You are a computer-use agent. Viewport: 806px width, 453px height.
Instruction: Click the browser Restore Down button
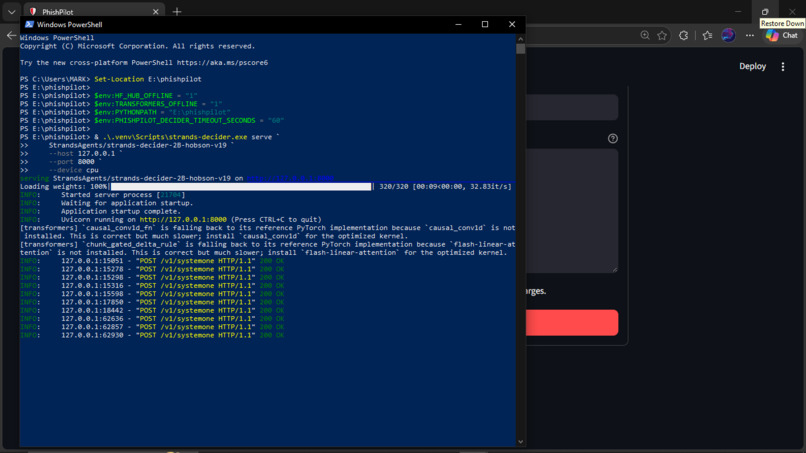(x=765, y=11)
